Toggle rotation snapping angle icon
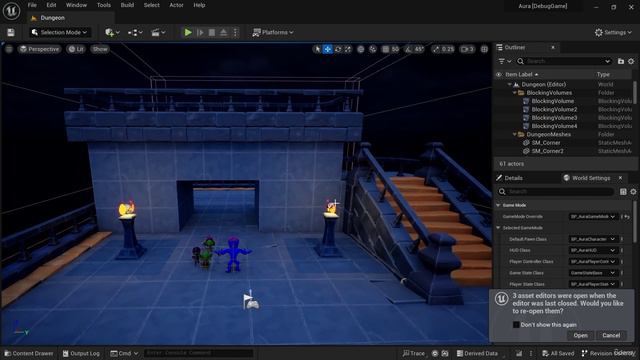Screen dimensions: 640x360 coord(409,49)
